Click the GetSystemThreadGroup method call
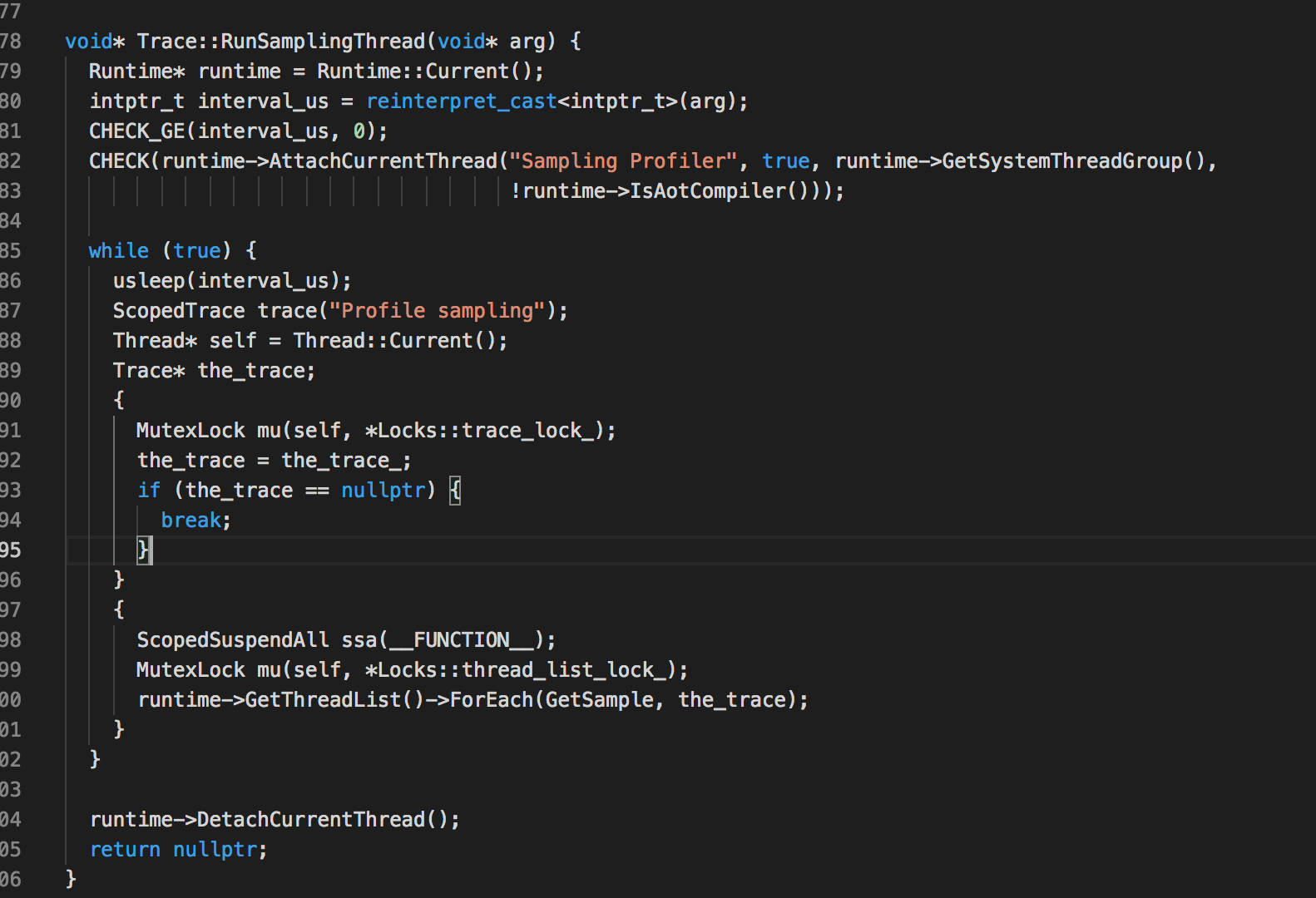This screenshot has width=1316, height=898. click(x=1061, y=160)
